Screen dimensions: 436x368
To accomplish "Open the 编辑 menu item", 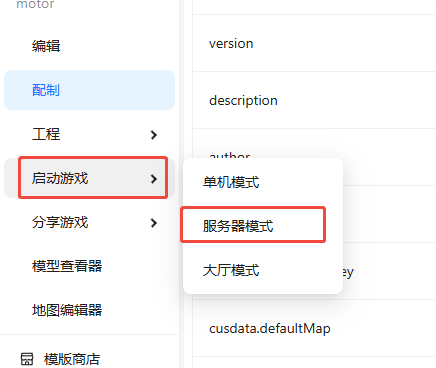I will [89, 46].
